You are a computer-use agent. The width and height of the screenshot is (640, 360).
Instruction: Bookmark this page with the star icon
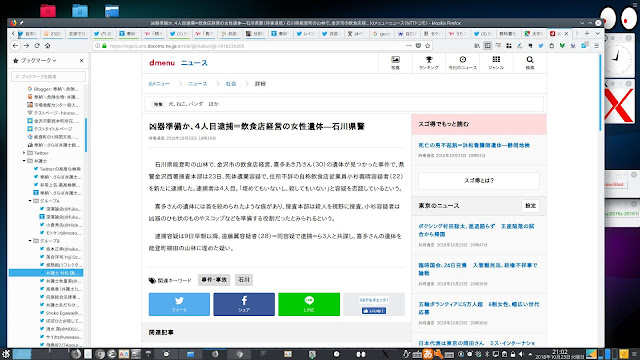[x=428, y=46]
